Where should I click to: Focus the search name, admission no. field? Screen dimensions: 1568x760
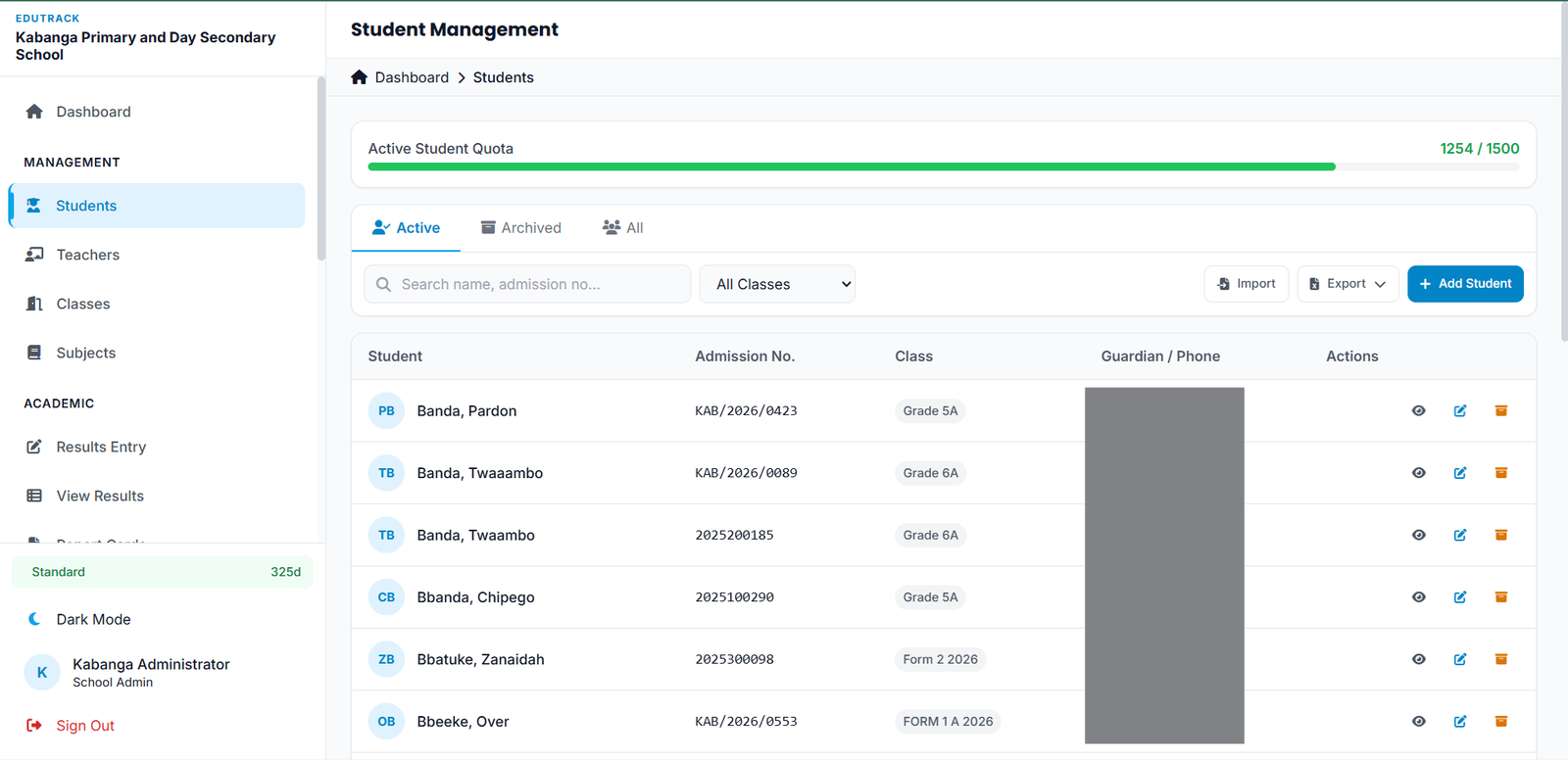pos(527,284)
